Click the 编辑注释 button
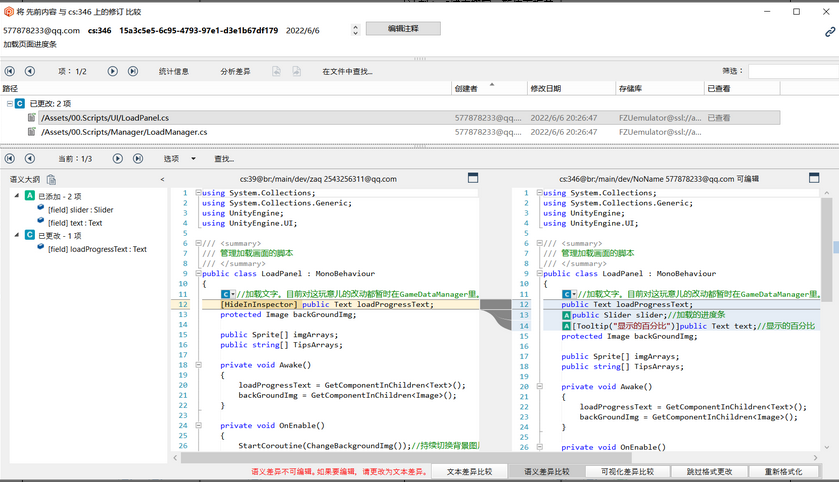Screen dimensions: 839x482 coord(402,29)
